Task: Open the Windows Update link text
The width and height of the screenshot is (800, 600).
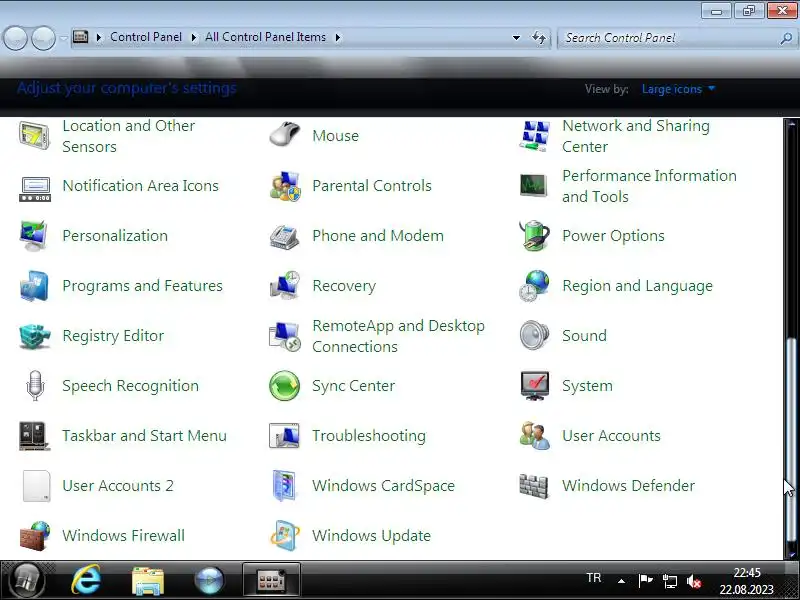Action: click(371, 536)
